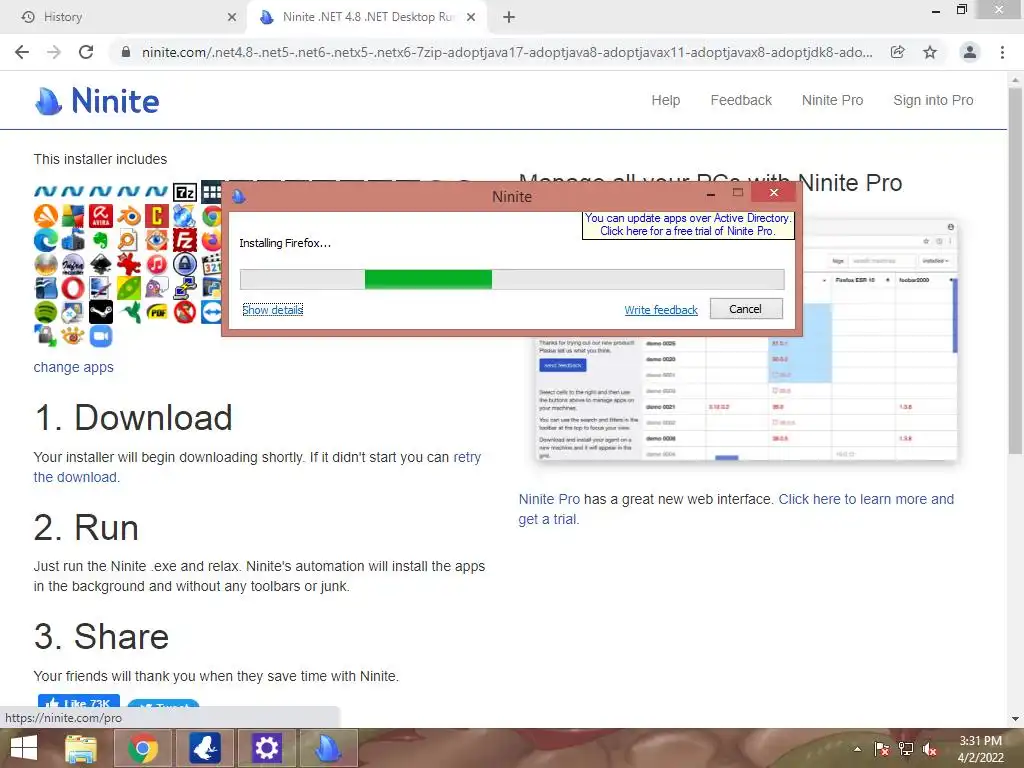Viewport: 1024px width, 768px height.
Task: Switch to the History tab
Action: point(124,17)
